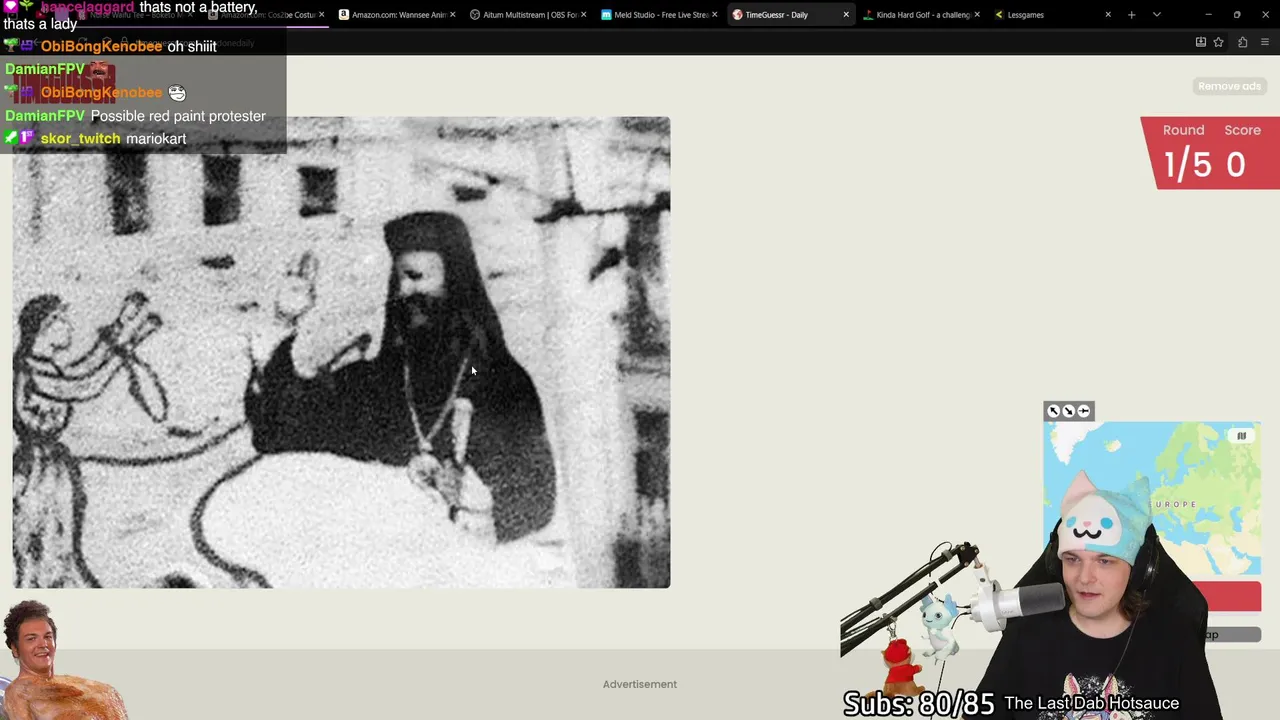This screenshot has width=1280, height=720.
Task: Close the Kinda Hard Golf tab
Action: 977,15
